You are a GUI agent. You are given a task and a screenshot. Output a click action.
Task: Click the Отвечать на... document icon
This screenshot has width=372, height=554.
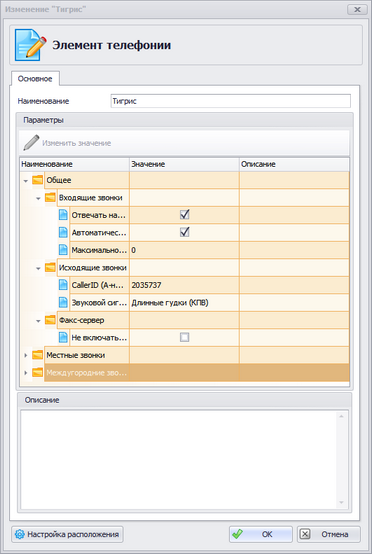(63, 215)
